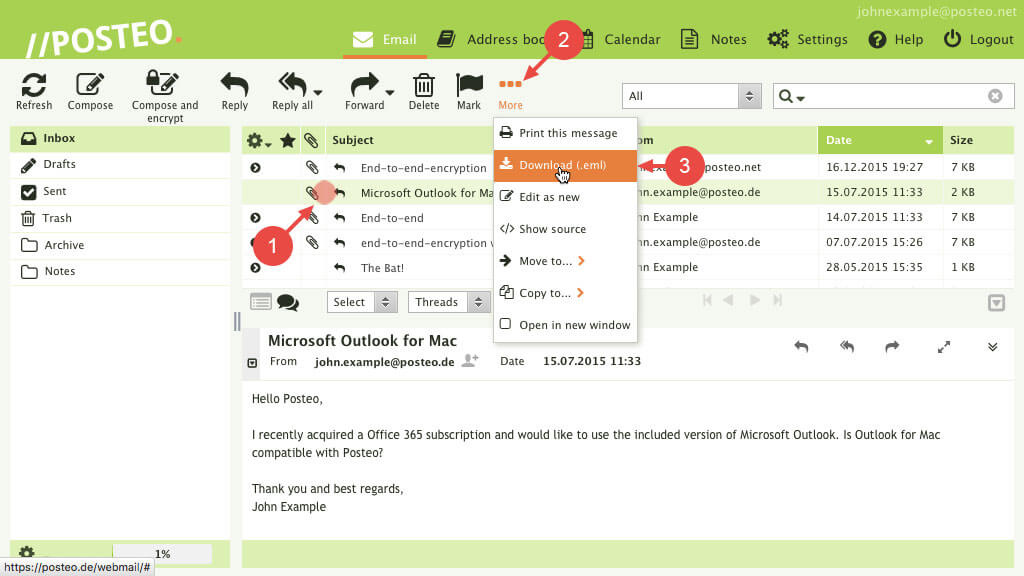This screenshot has width=1024, height=576.
Task: Switch to conversation threads view icon
Action: (288, 302)
